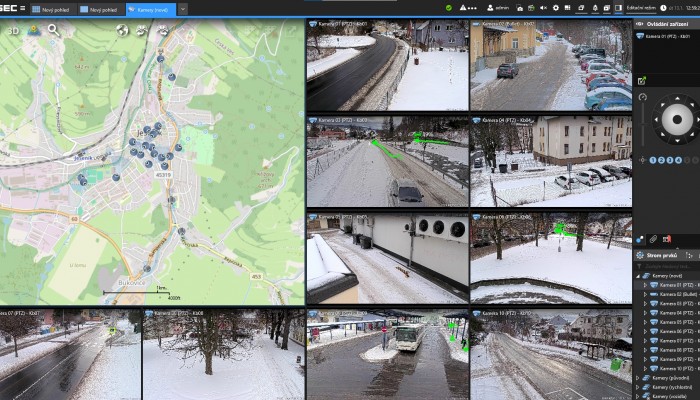700x400 pixels.
Task: Switch the map to 3D view
Action: pyautogui.click(x=13, y=30)
